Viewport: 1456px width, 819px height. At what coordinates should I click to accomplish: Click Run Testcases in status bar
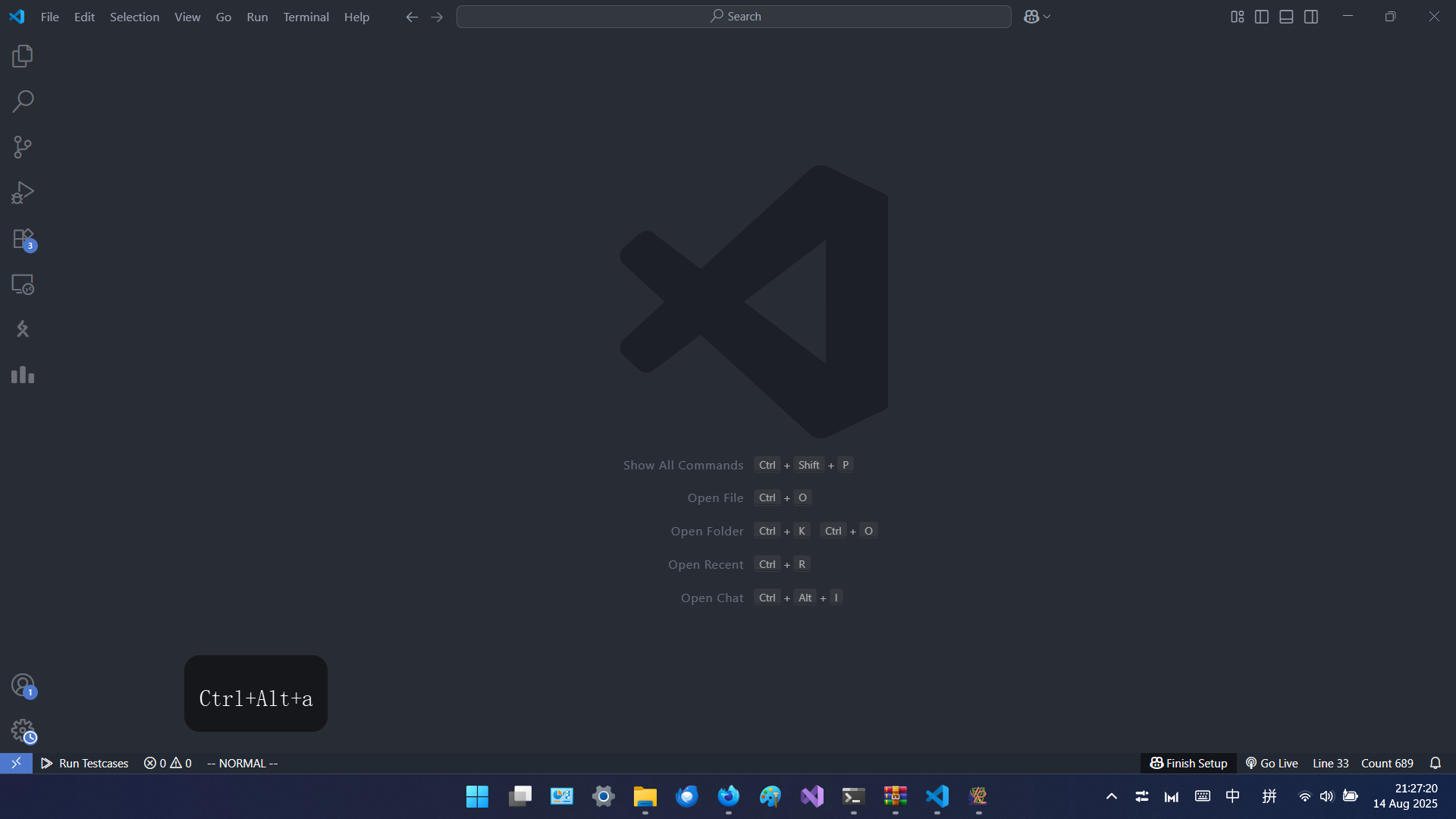coord(85,763)
